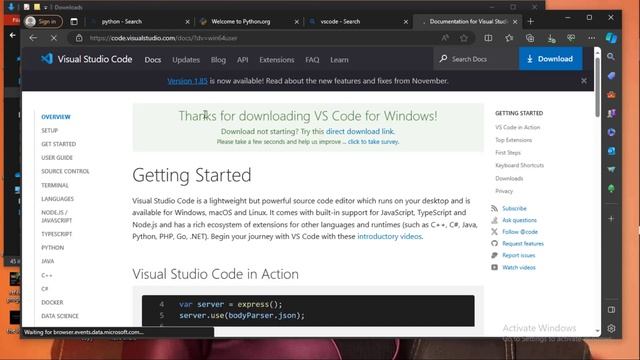Open the browser essentials heart icon
This screenshot has width=640, height=360.
571,38
